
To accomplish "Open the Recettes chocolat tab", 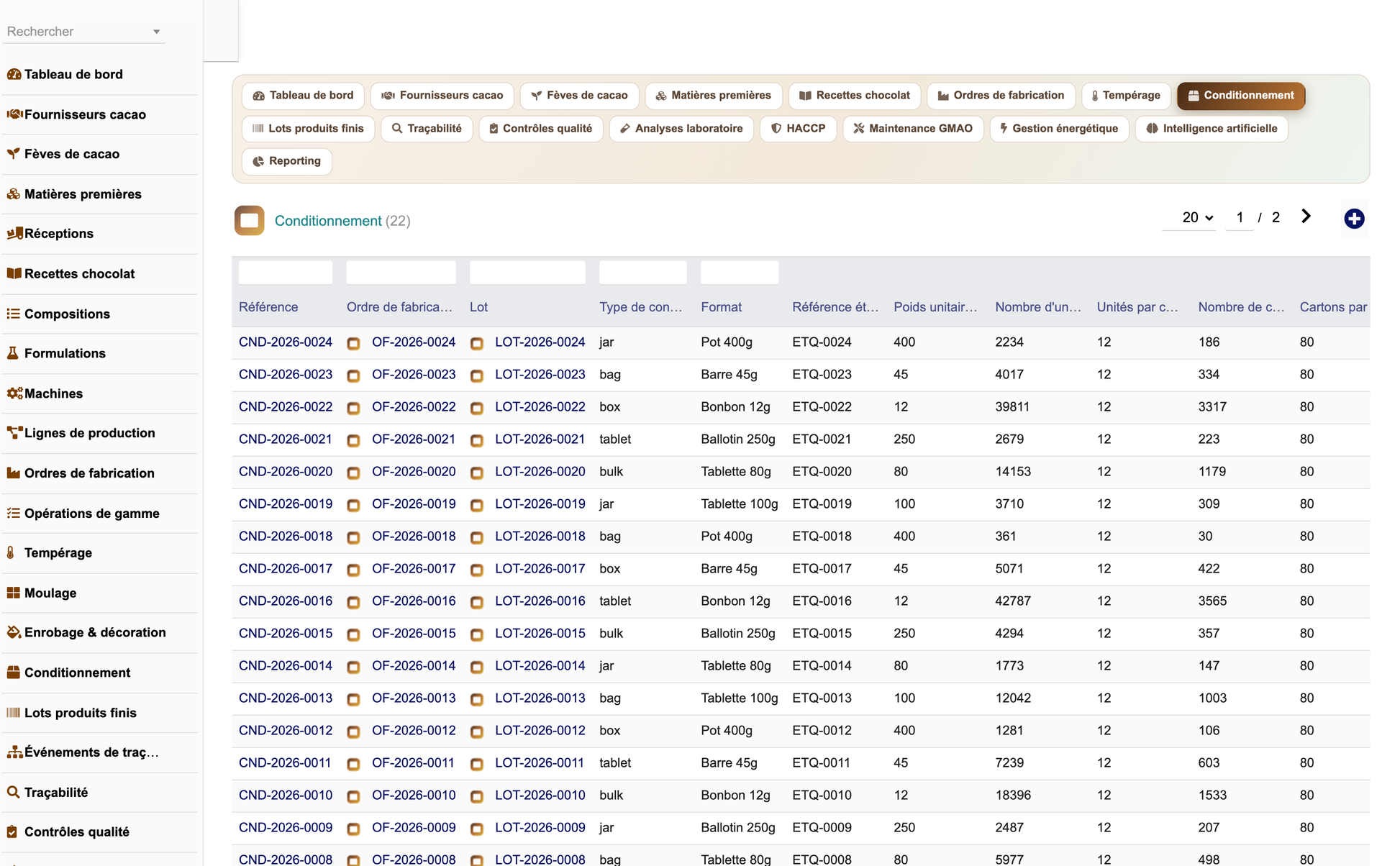I will 855,96.
